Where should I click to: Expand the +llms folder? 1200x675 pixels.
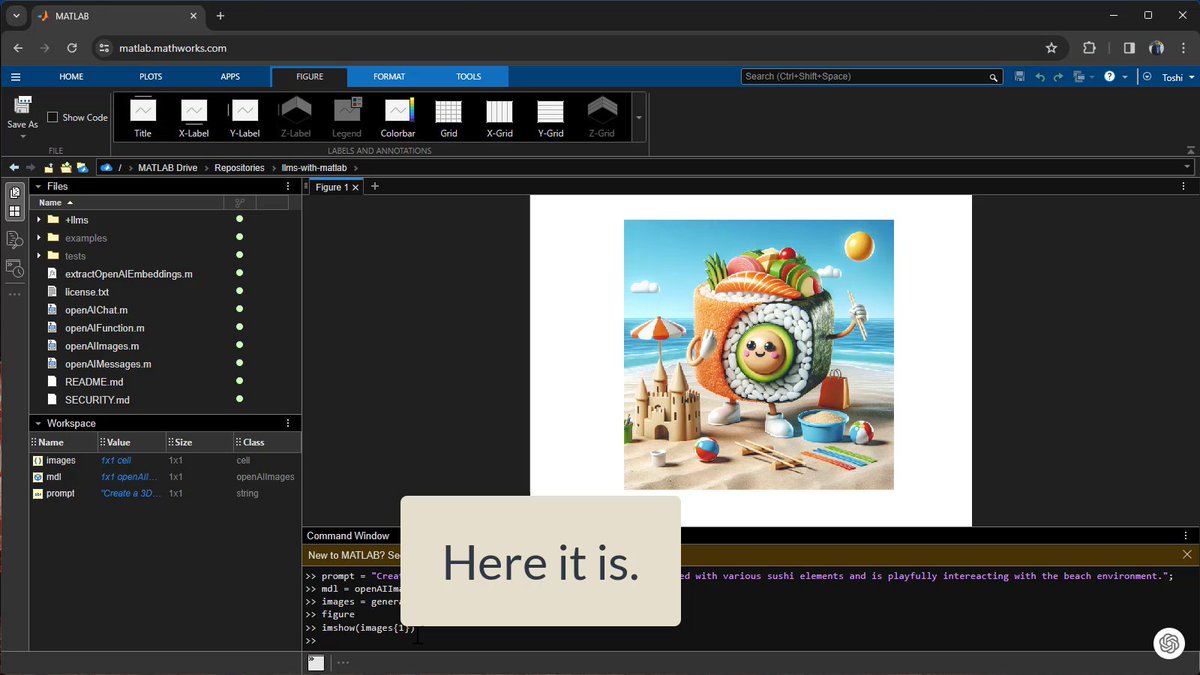tap(39, 220)
